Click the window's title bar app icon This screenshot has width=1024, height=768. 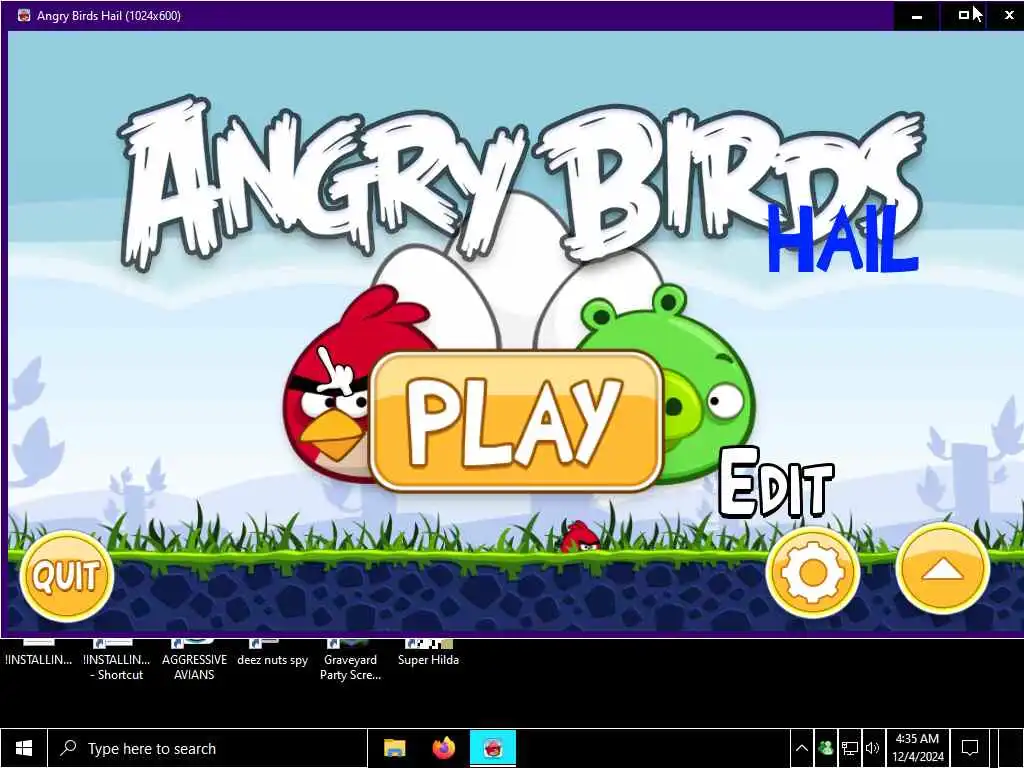(24, 16)
